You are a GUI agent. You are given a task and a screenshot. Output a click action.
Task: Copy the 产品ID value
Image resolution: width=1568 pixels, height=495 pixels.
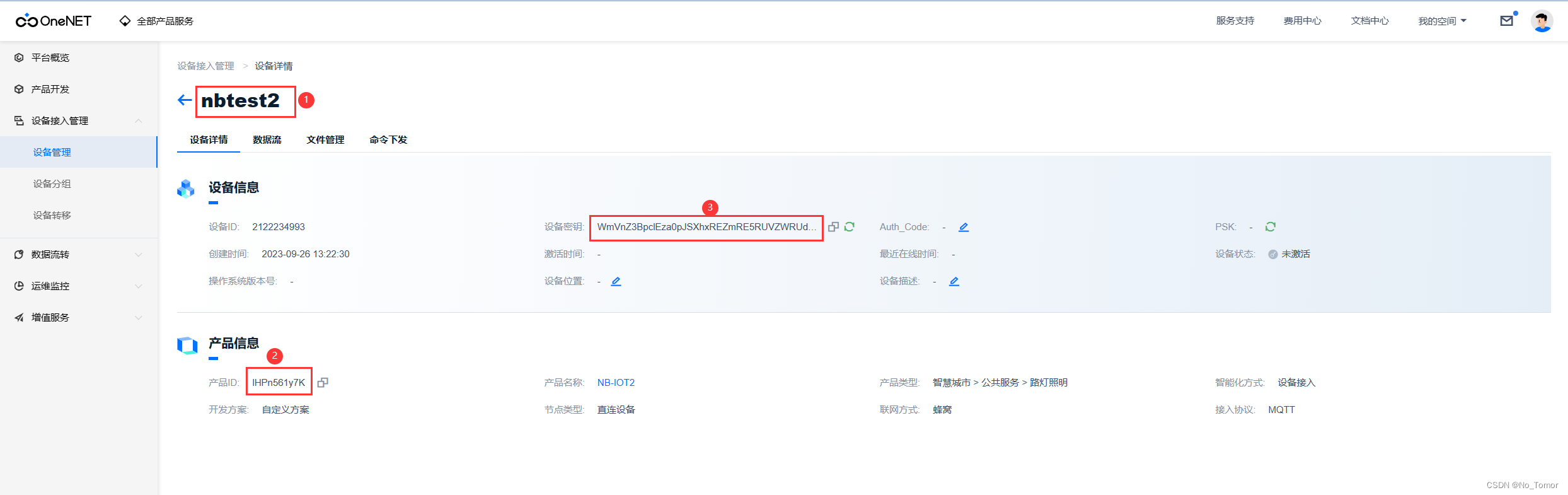pyautogui.click(x=323, y=383)
